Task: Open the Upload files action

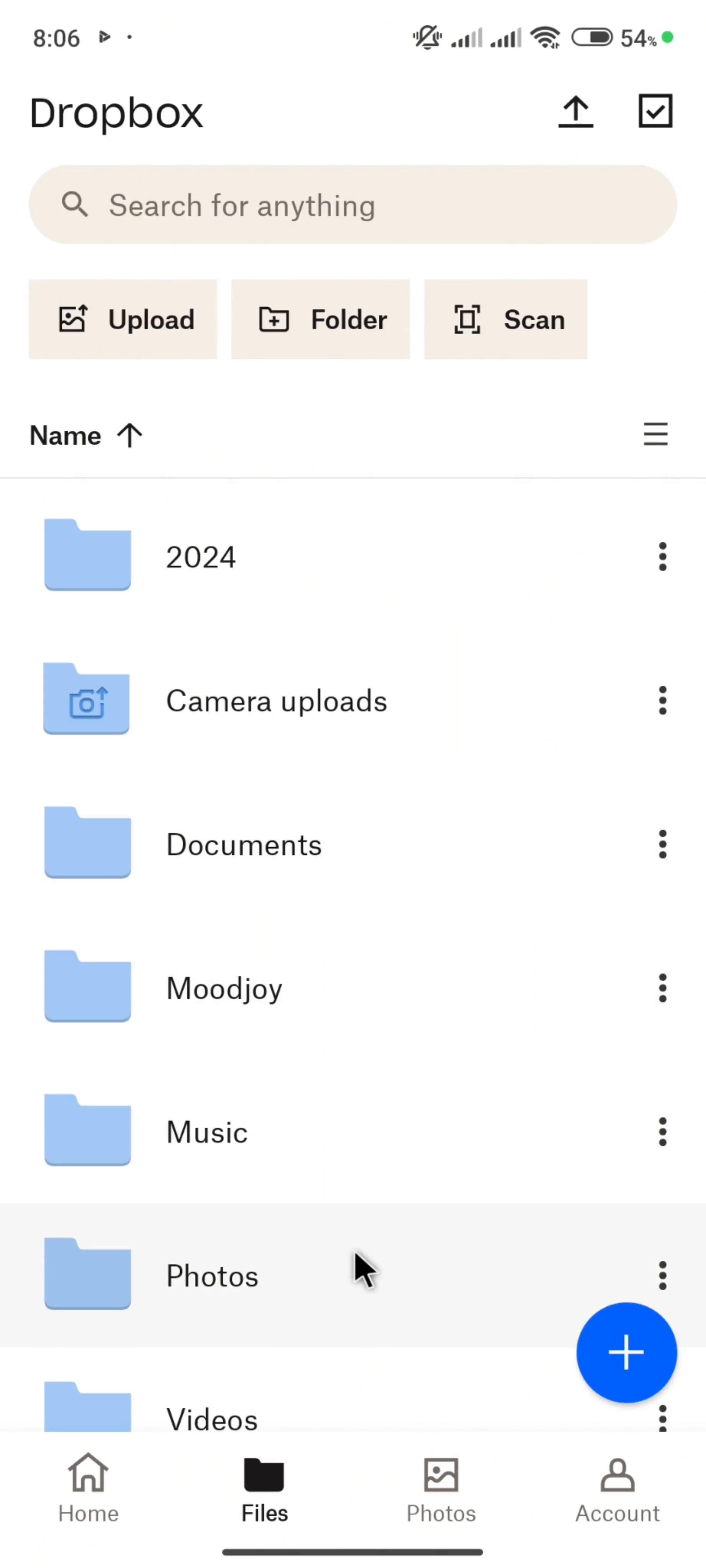Action: tap(124, 320)
